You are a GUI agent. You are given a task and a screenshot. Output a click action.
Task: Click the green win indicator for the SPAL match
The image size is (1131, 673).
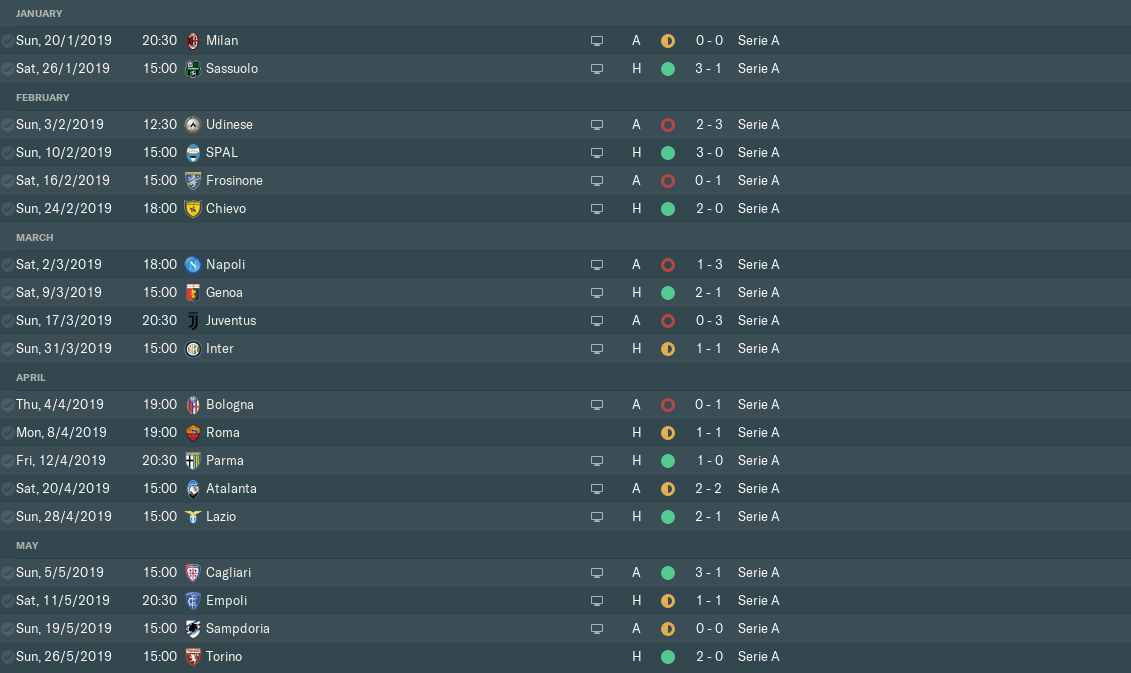click(x=668, y=153)
